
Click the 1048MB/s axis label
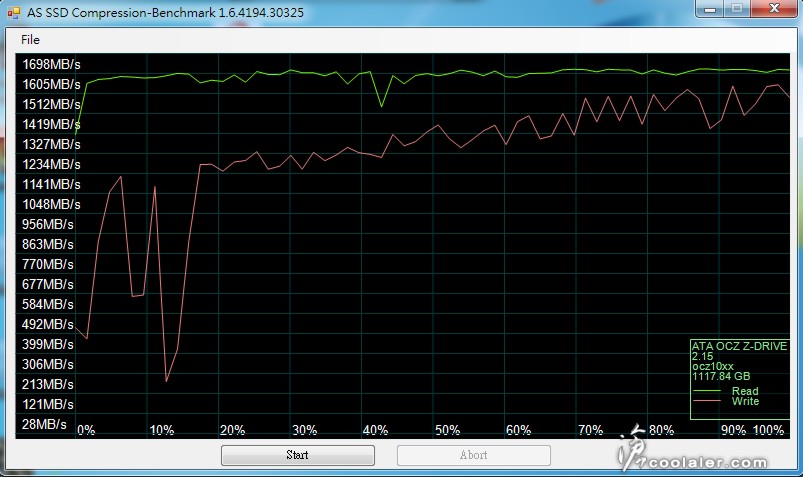51,204
